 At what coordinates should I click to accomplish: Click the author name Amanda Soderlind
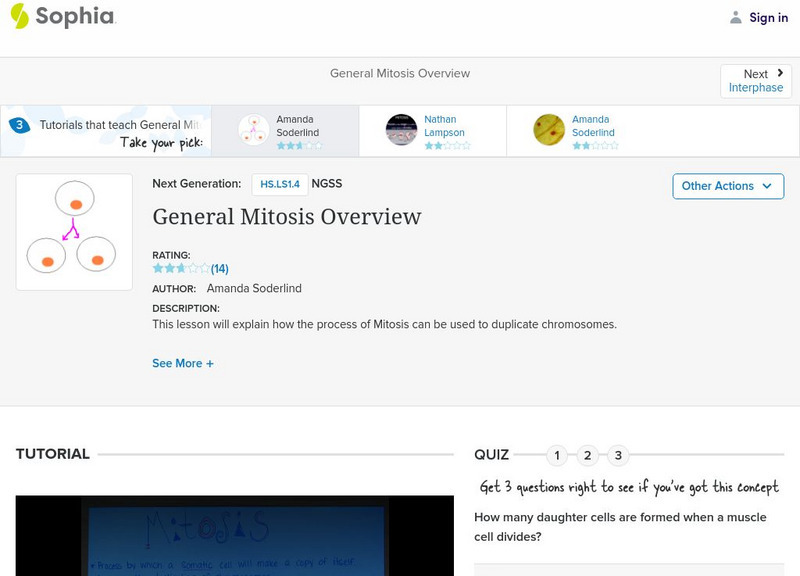pos(254,288)
